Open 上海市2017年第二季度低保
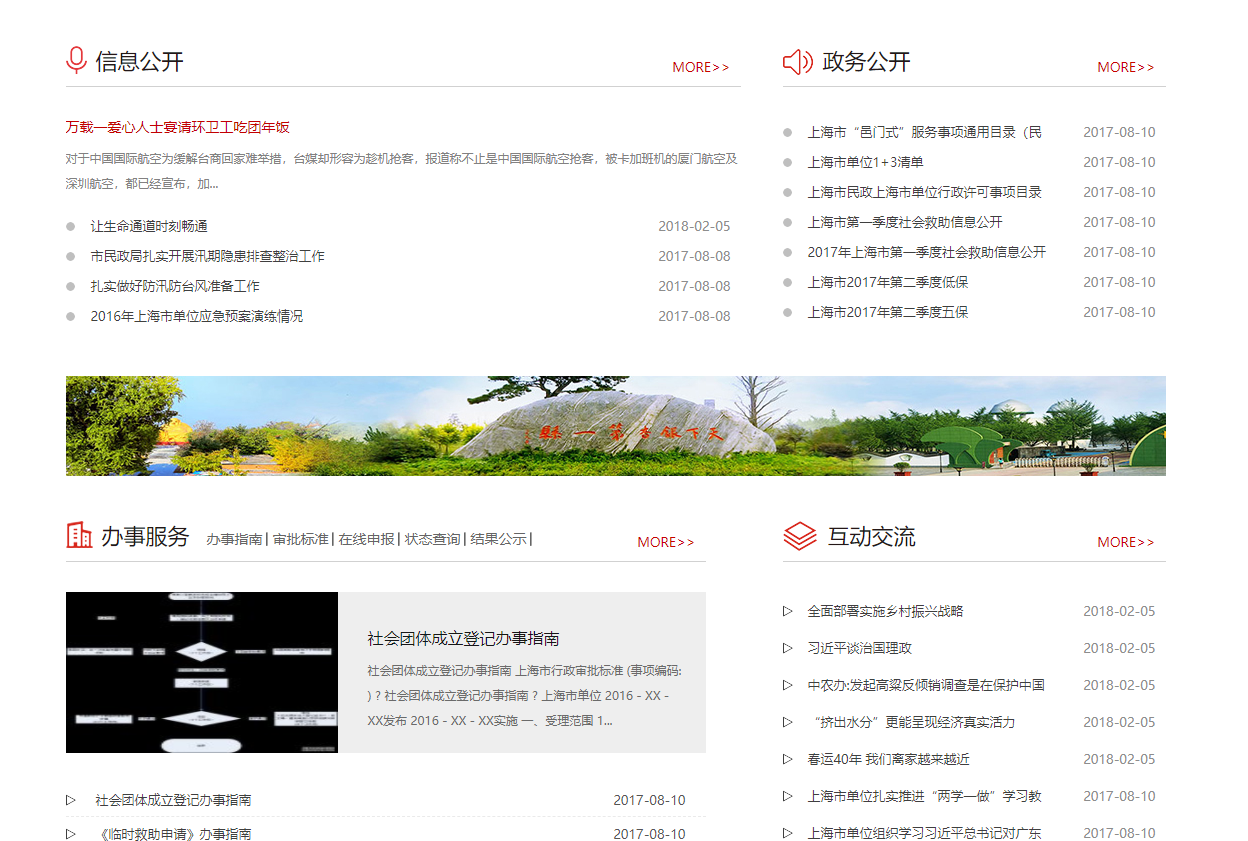Image resolution: width=1248 pixels, height=841 pixels. click(888, 282)
